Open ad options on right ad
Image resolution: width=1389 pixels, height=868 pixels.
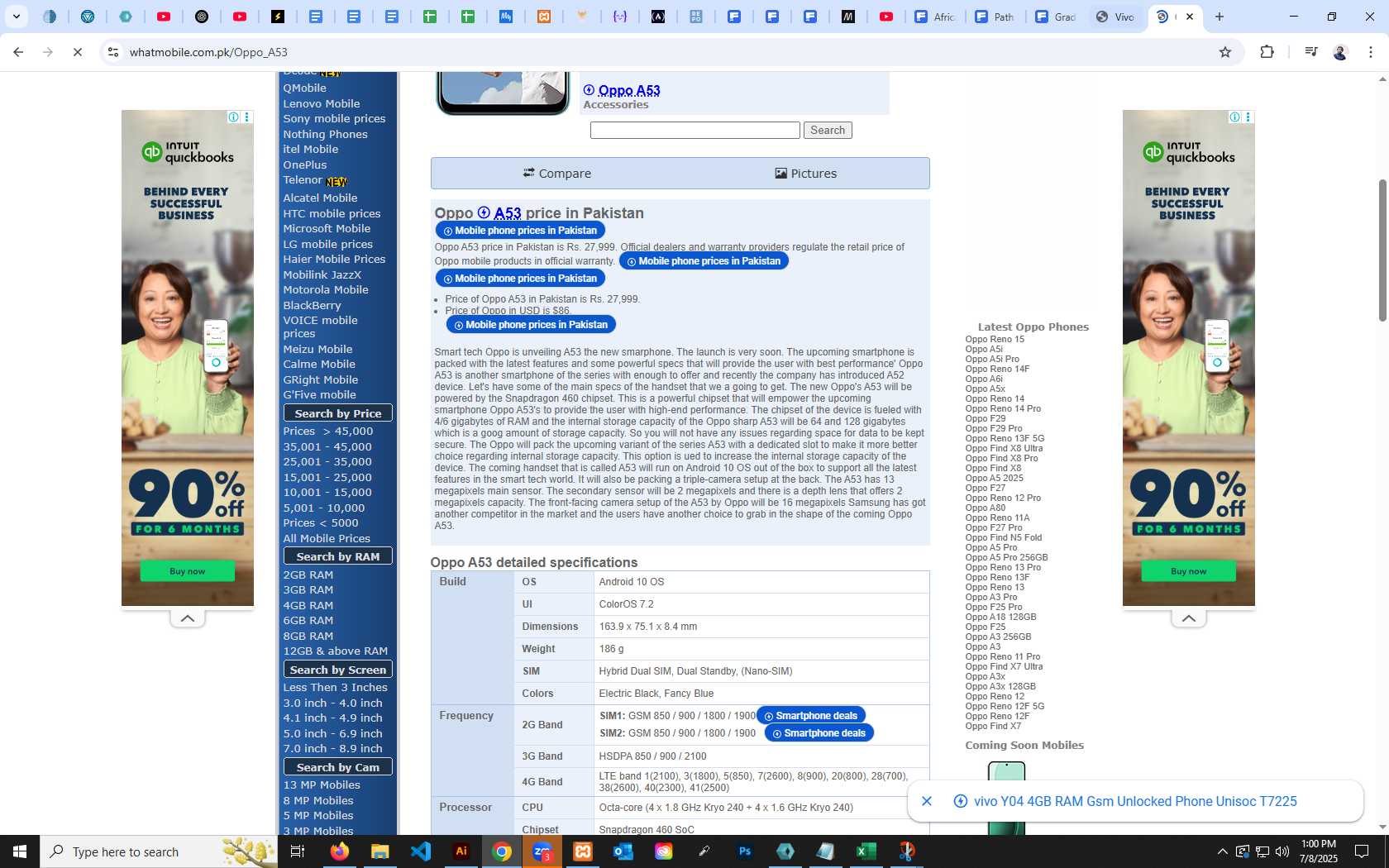point(1248,117)
